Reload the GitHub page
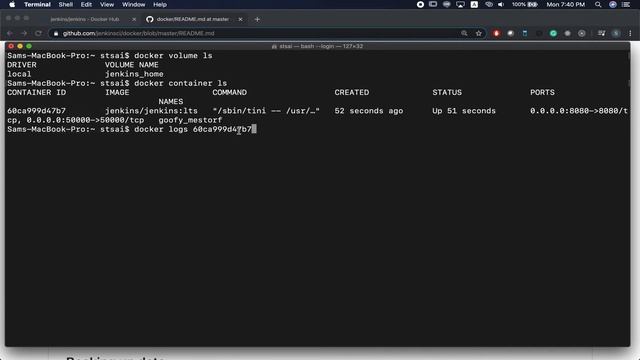640x360 pixels. pyautogui.click(x=38, y=33)
